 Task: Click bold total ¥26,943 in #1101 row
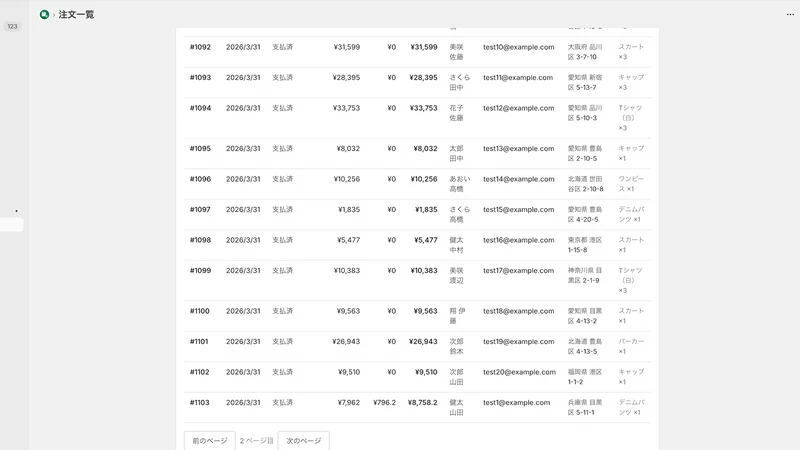pos(423,341)
